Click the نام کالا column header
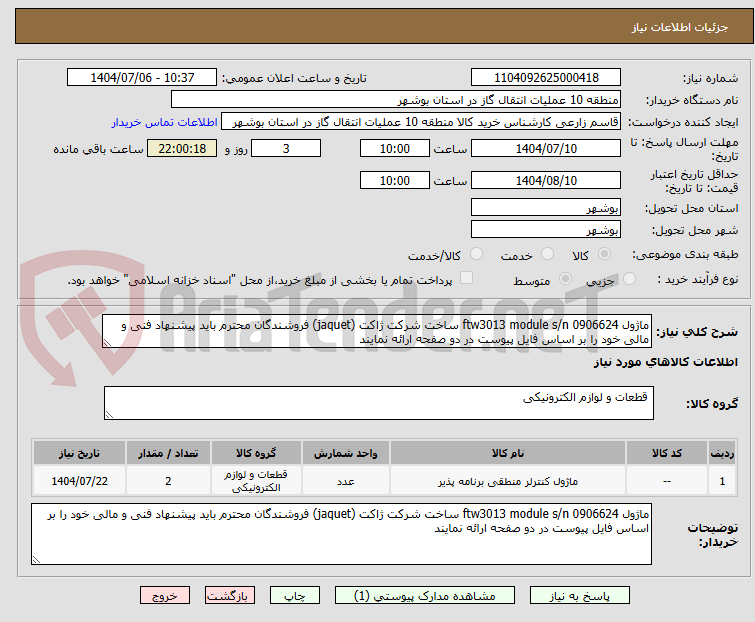The image size is (755, 622). 508,453
